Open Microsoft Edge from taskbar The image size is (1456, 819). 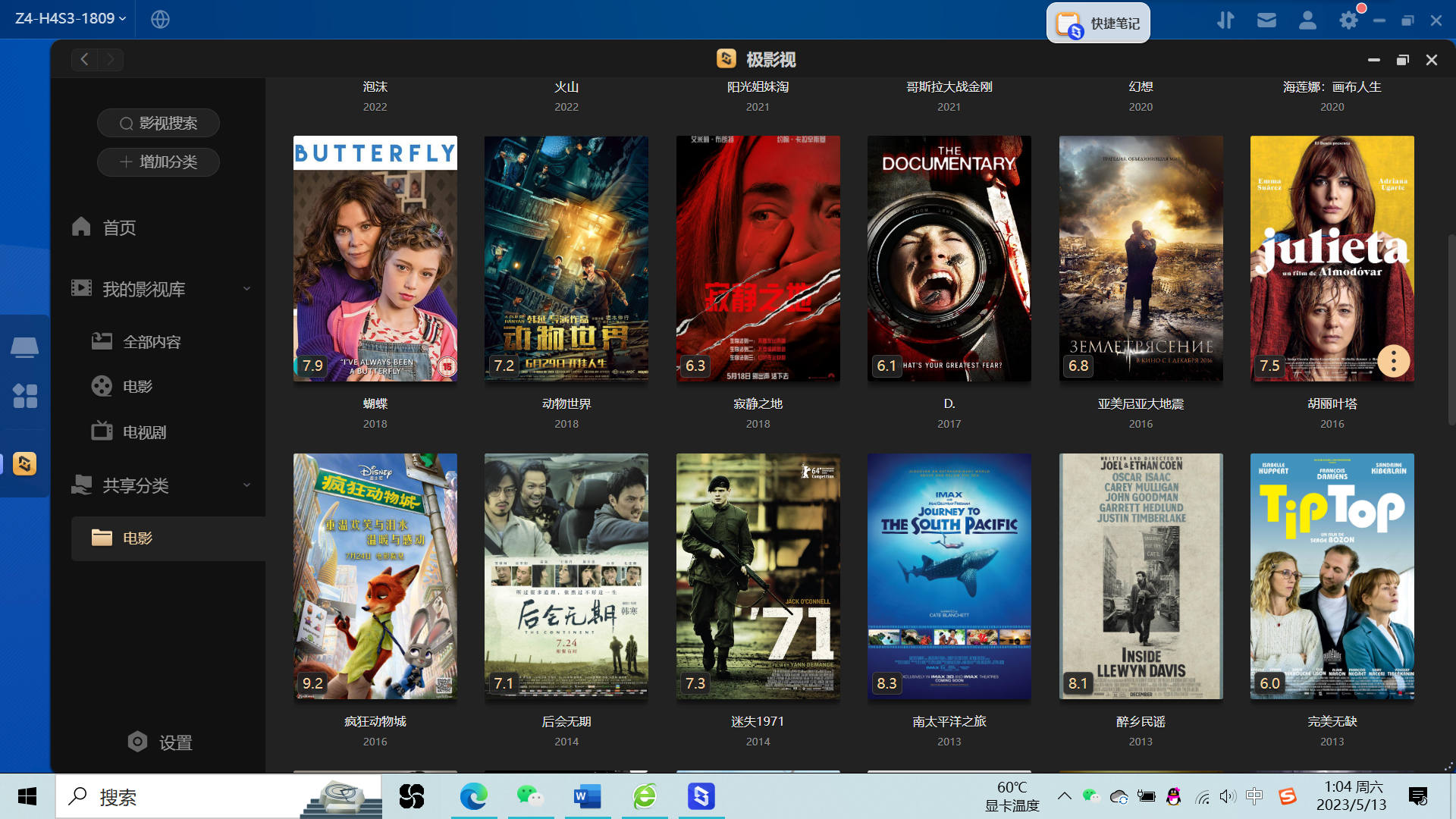point(473,796)
